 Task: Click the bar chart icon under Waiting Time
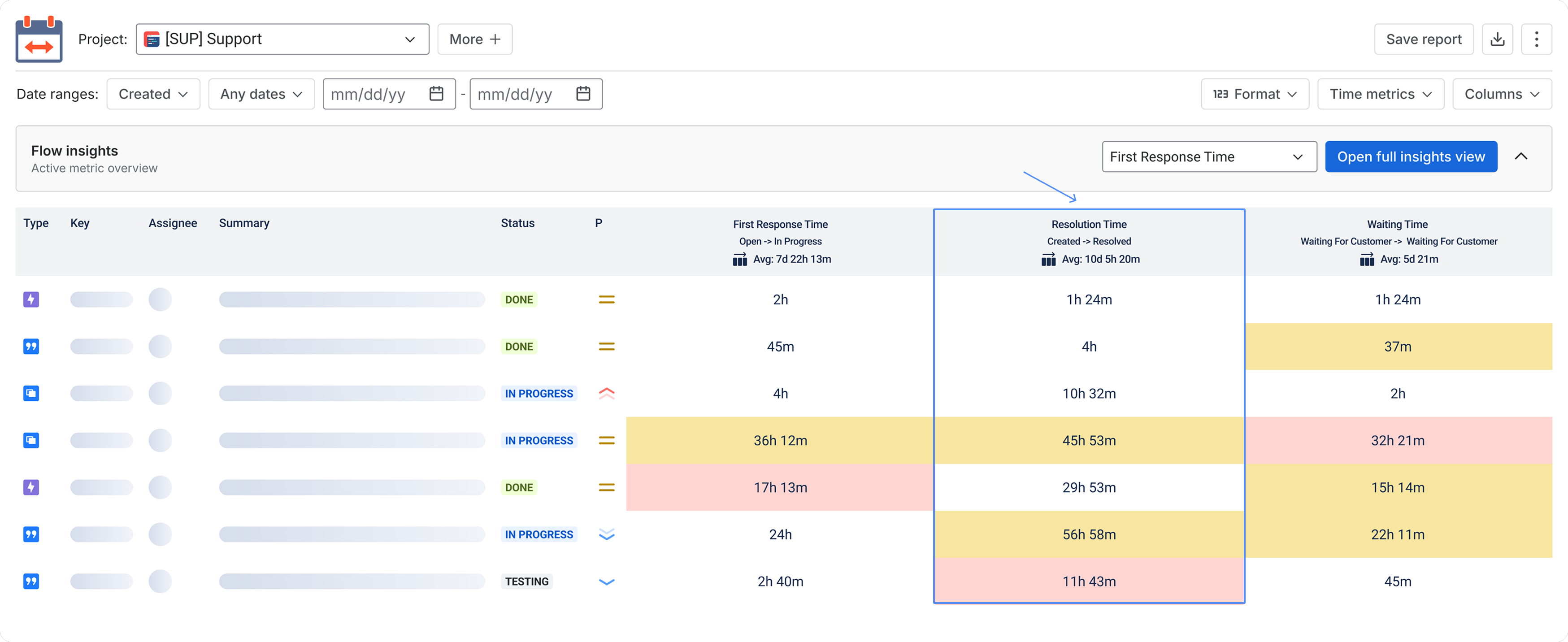pos(1367,260)
